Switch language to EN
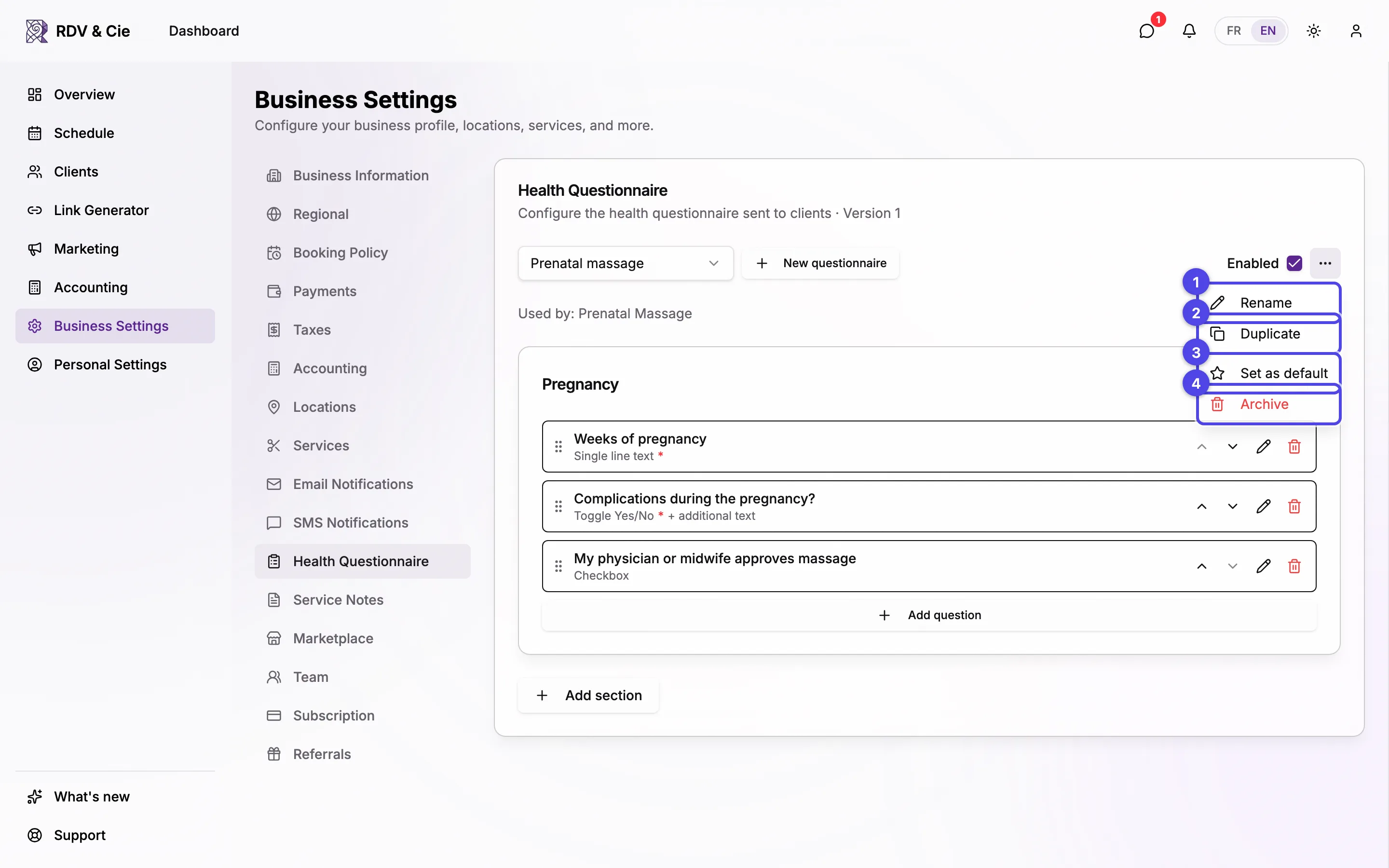This screenshot has height=868, width=1389. pyautogui.click(x=1268, y=31)
